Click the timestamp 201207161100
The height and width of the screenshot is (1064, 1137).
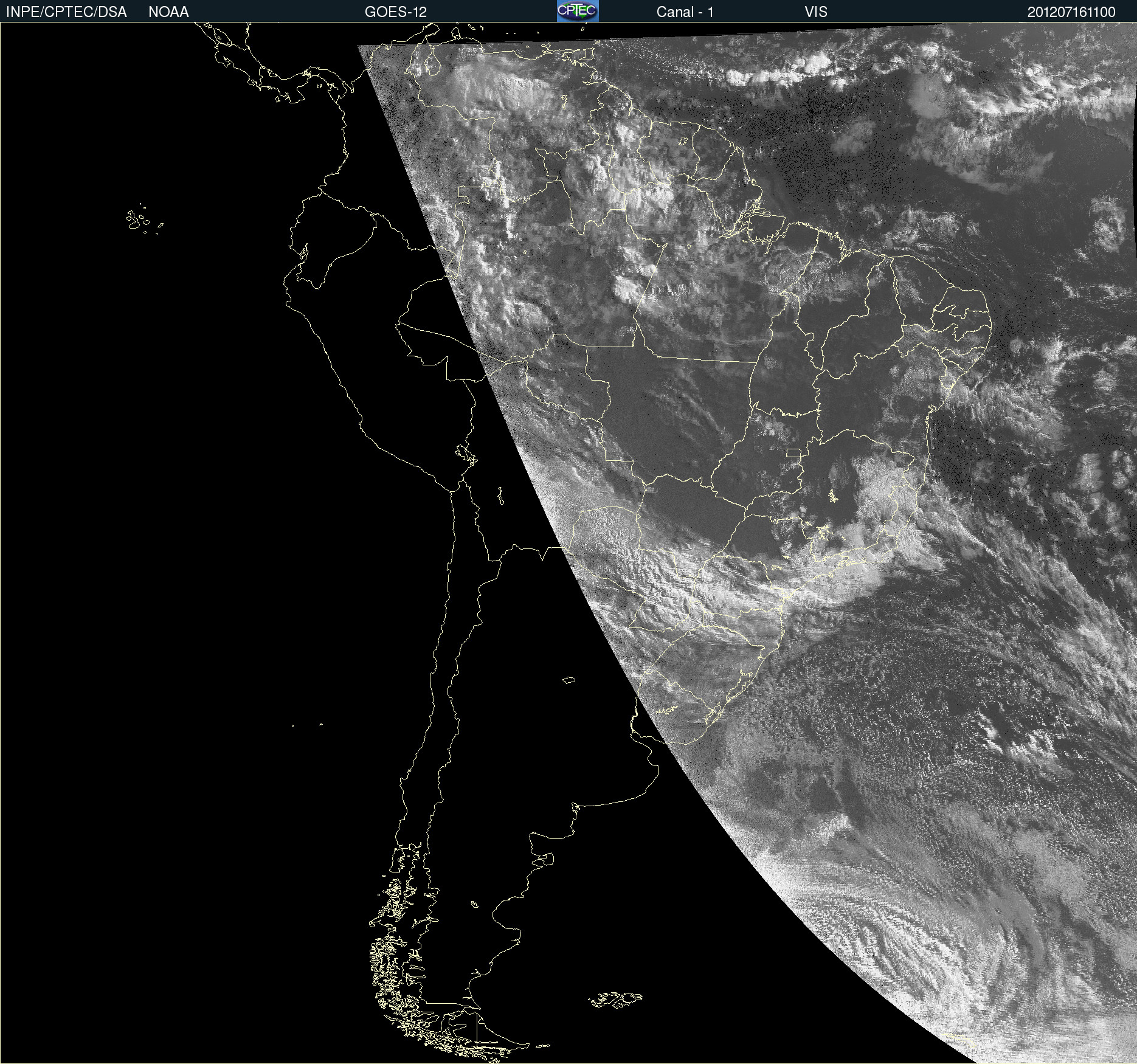coord(1071,12)
